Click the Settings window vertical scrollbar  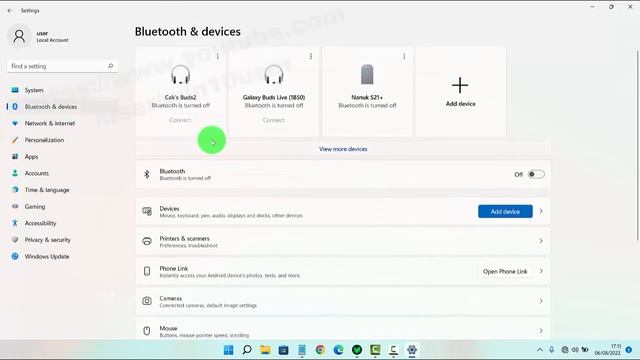(637, 145)
